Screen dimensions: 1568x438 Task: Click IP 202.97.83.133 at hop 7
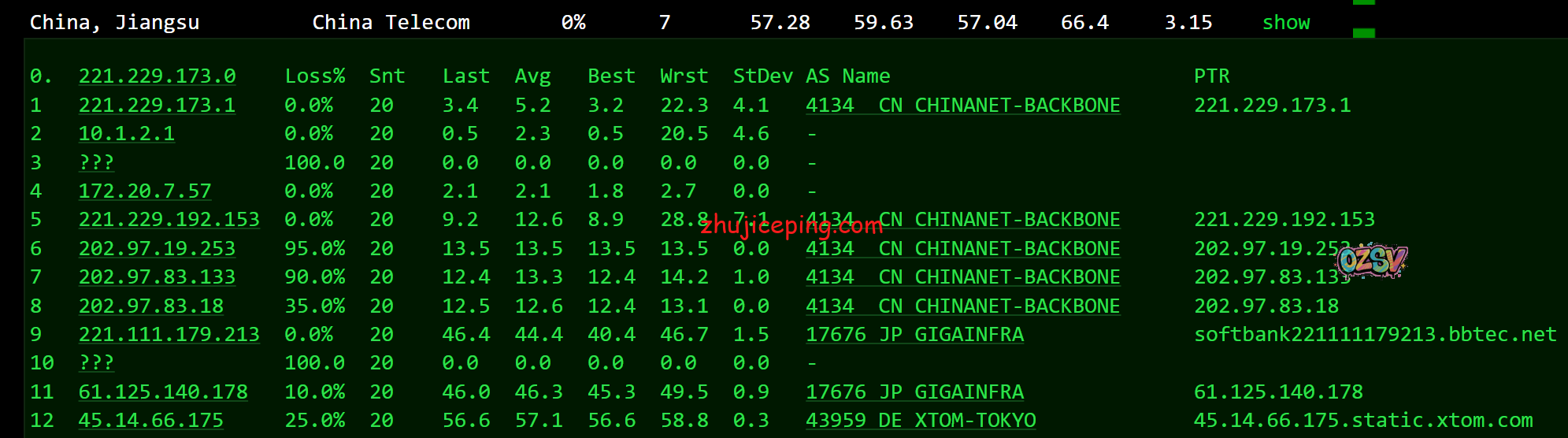point(157,277)
